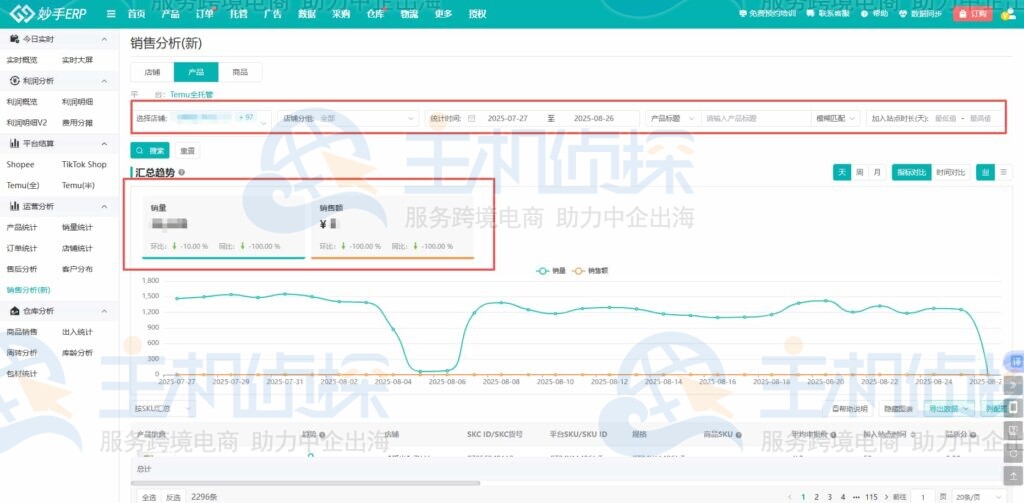Toggle 销售额 series in chart legend
The height and width of the screenshot is (503, 1024).
click(x=590, y=270)
